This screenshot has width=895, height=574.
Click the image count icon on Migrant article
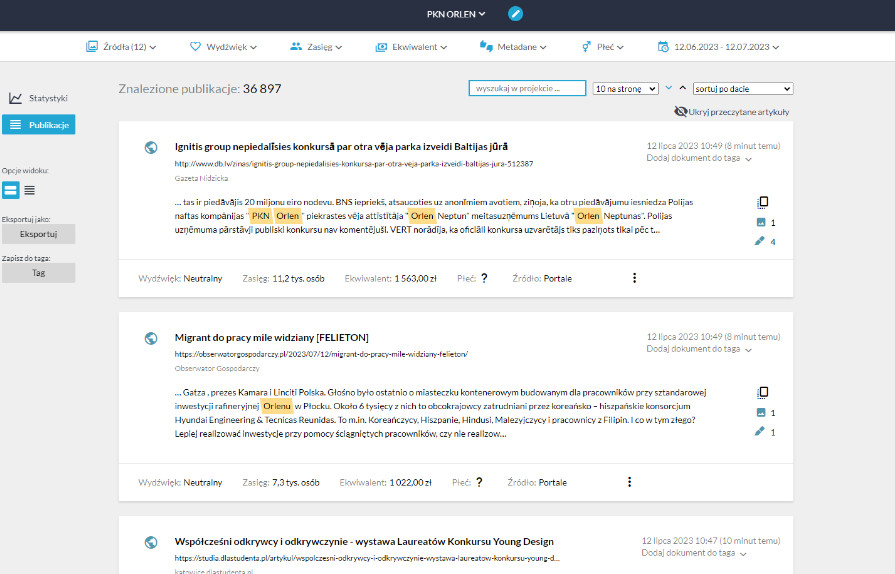(761, 413)
